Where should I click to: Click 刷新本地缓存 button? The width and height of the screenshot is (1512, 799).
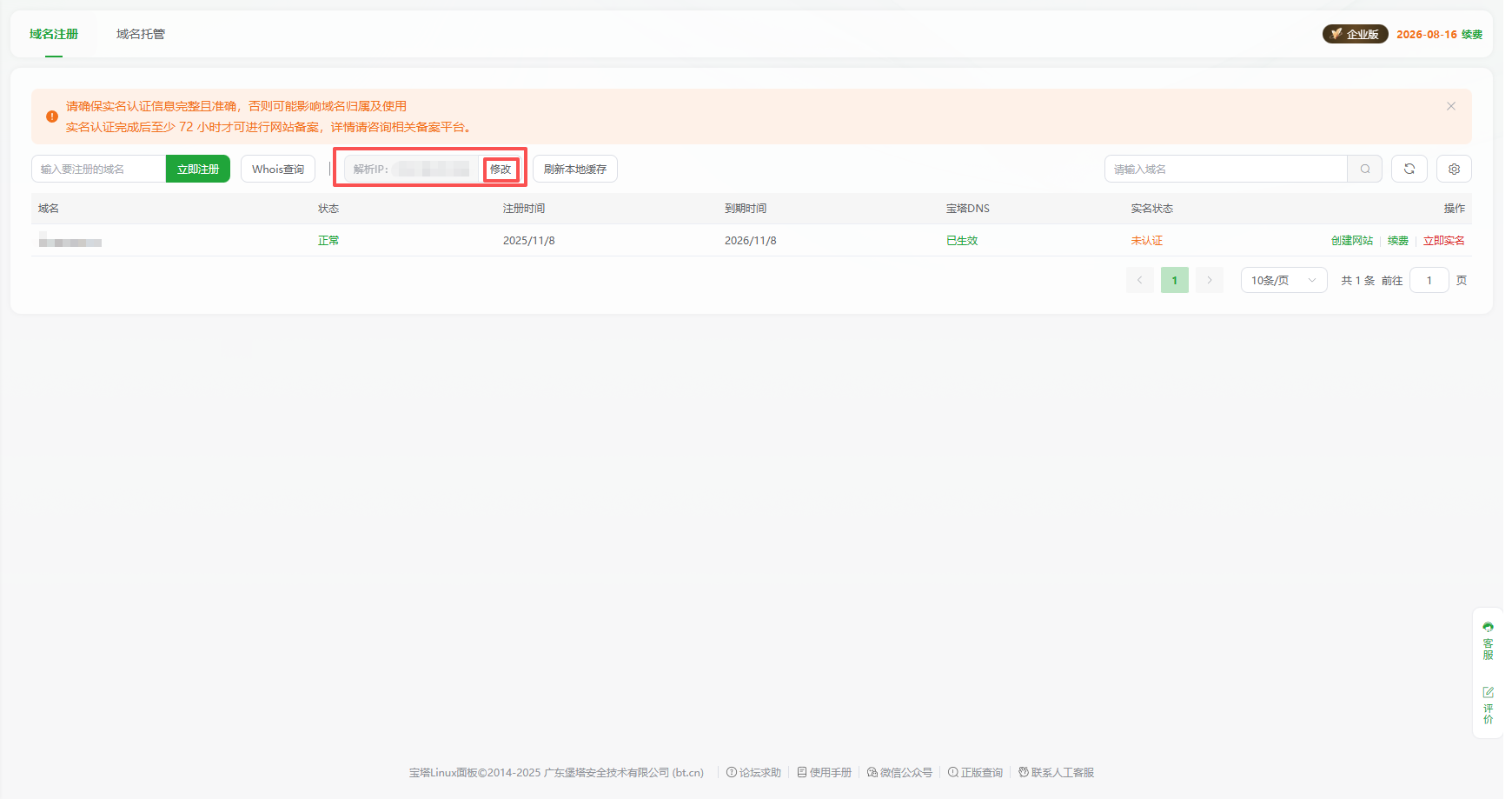[574, 169]
